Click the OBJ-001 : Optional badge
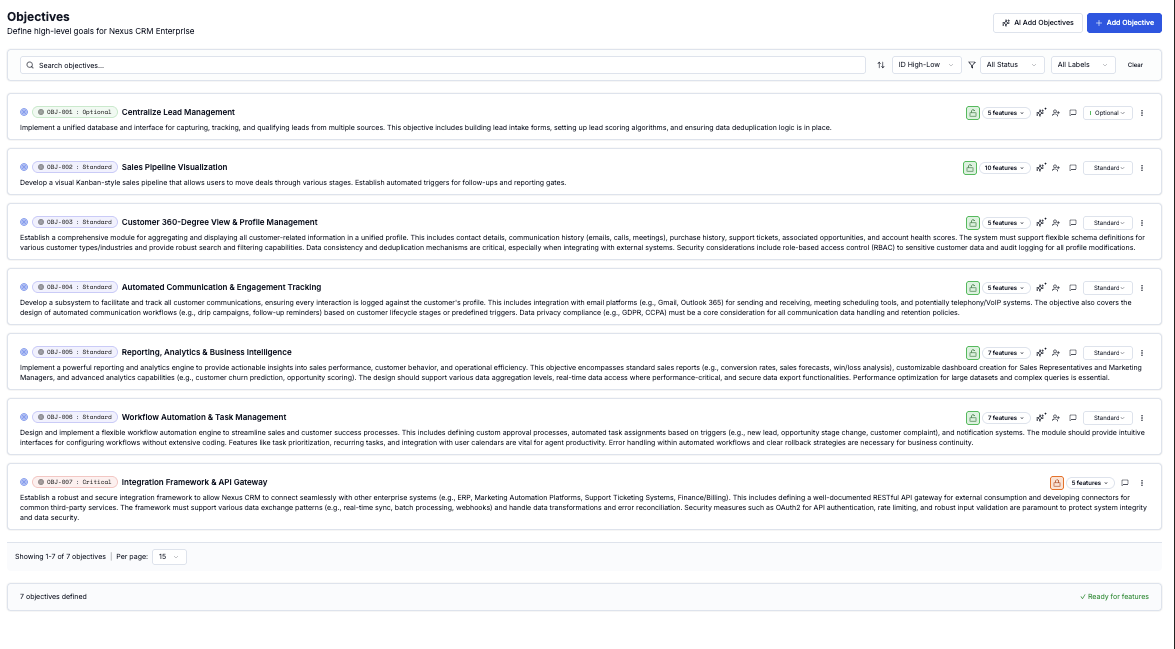 [x=75, y=112]
